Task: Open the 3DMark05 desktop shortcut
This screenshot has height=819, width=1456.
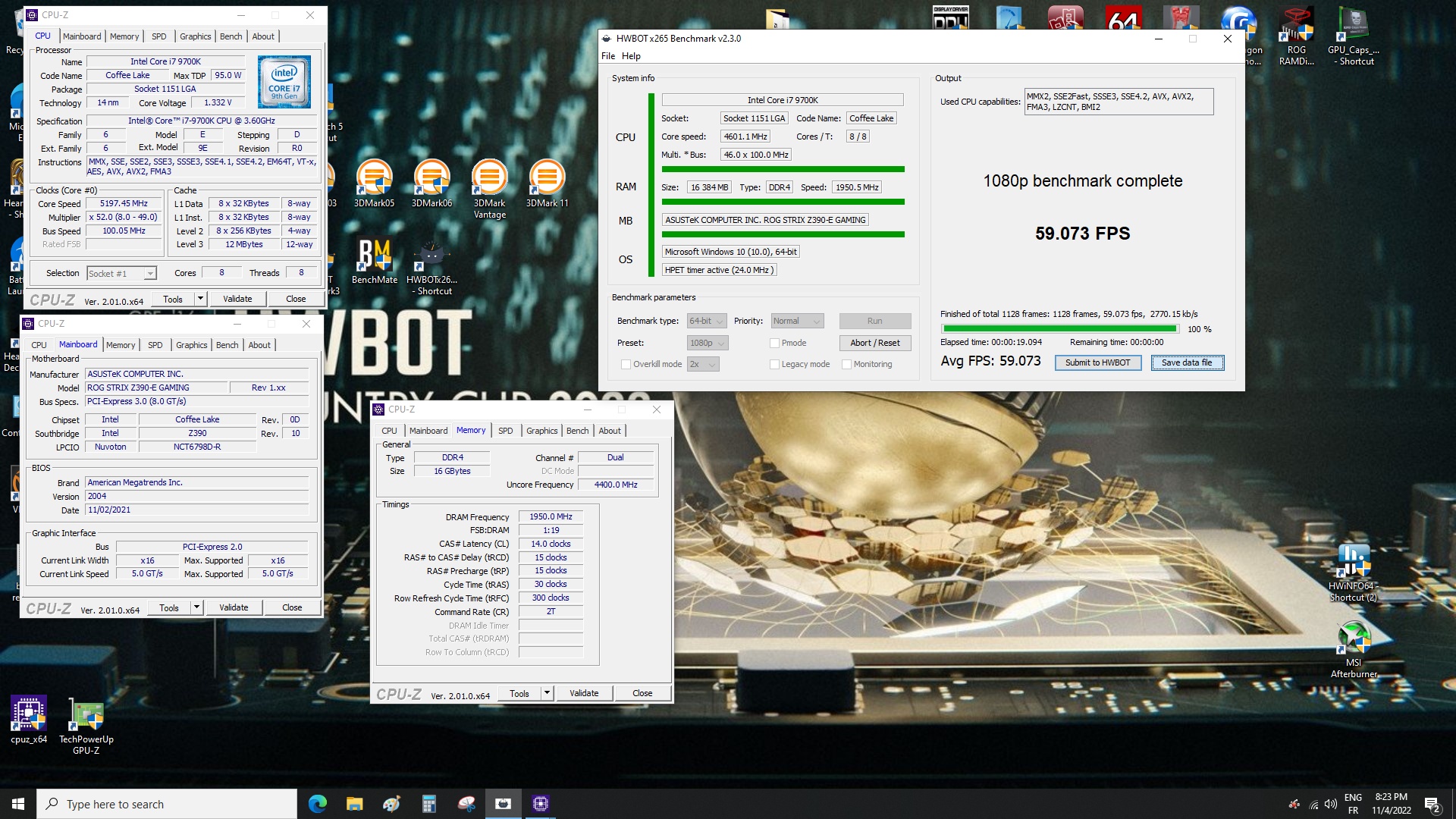Action: click(x=374, y=184)
